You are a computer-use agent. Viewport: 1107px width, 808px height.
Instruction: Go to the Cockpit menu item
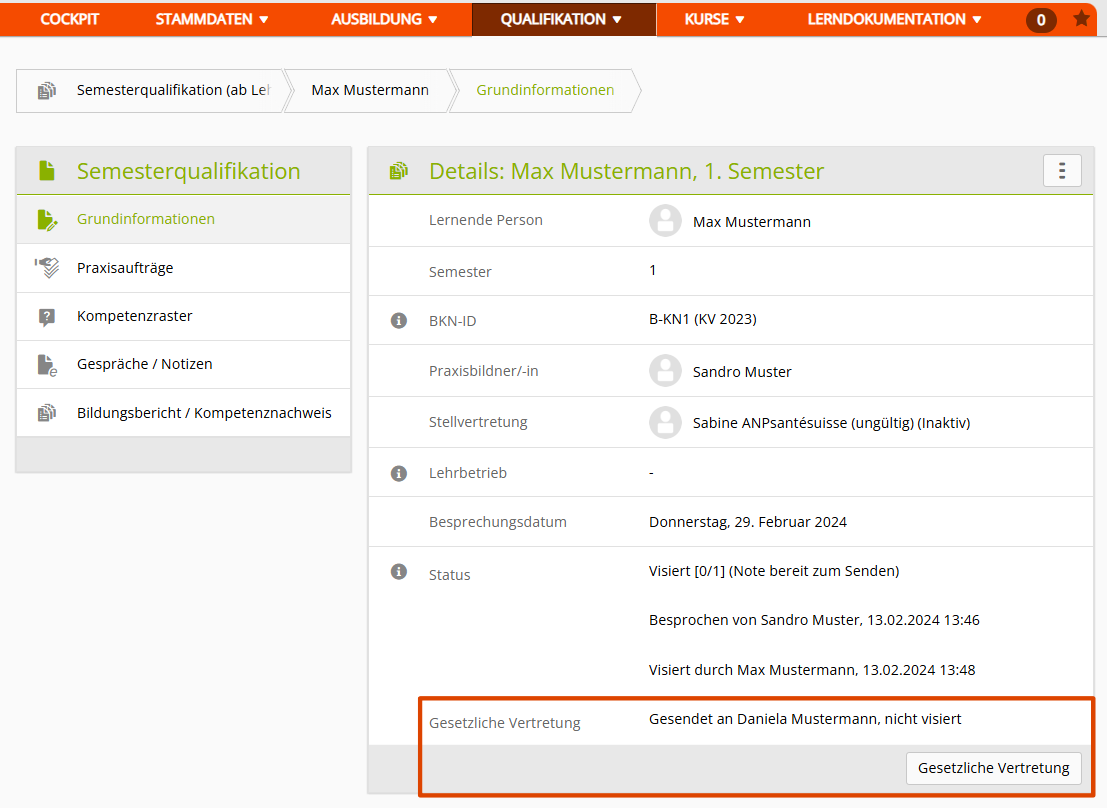tap(70, 19)
